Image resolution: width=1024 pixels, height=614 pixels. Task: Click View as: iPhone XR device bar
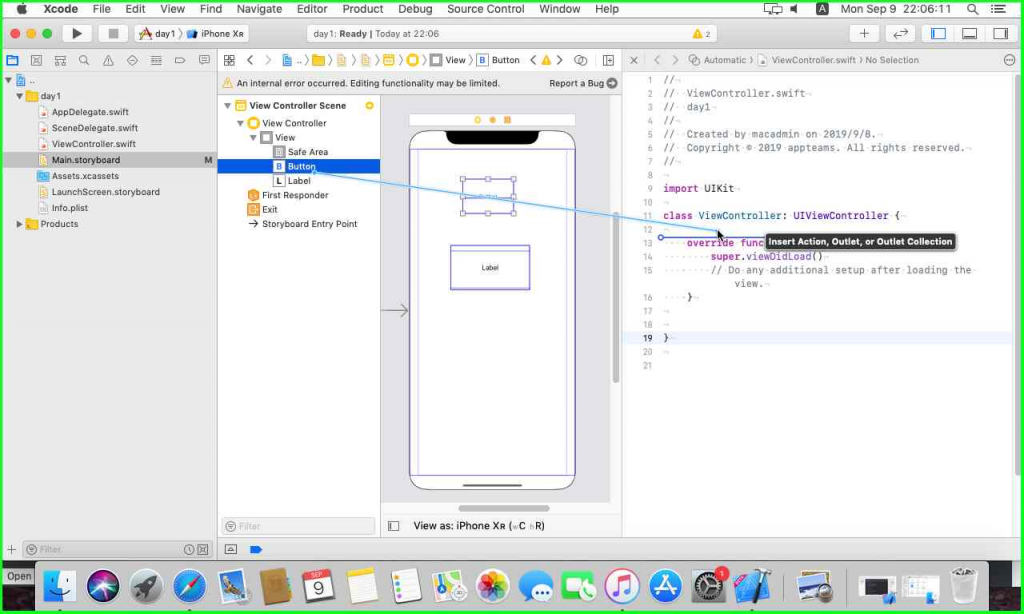479,526
